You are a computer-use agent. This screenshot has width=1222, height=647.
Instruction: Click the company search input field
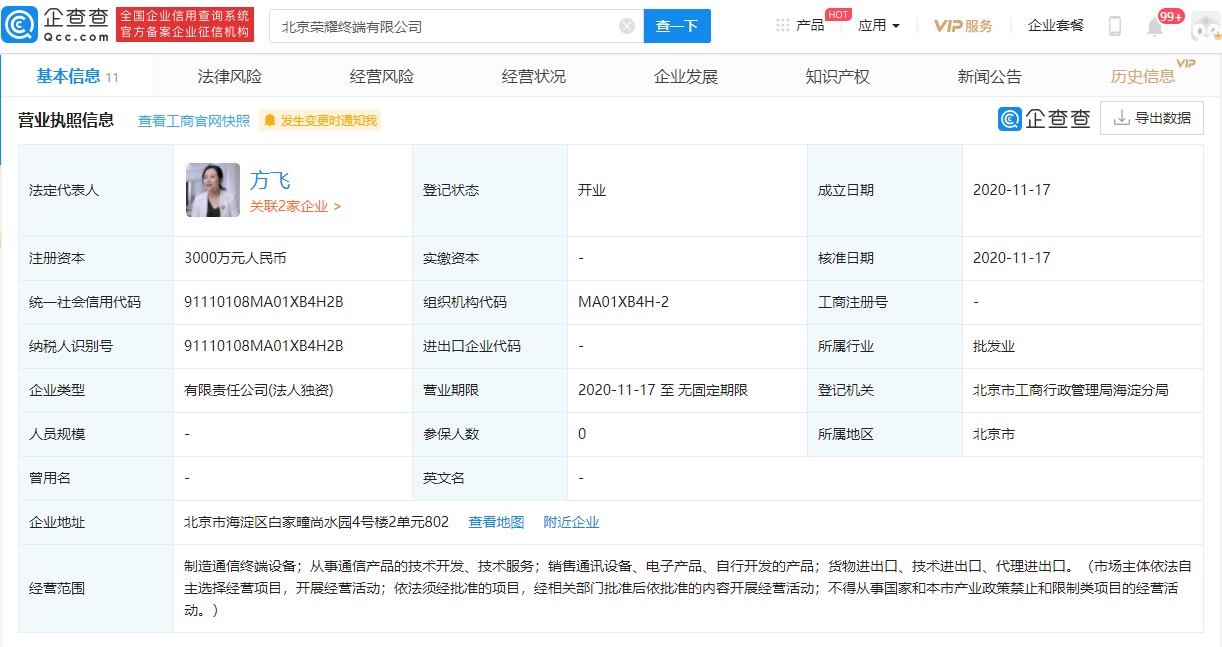click(x=456, y=26)
